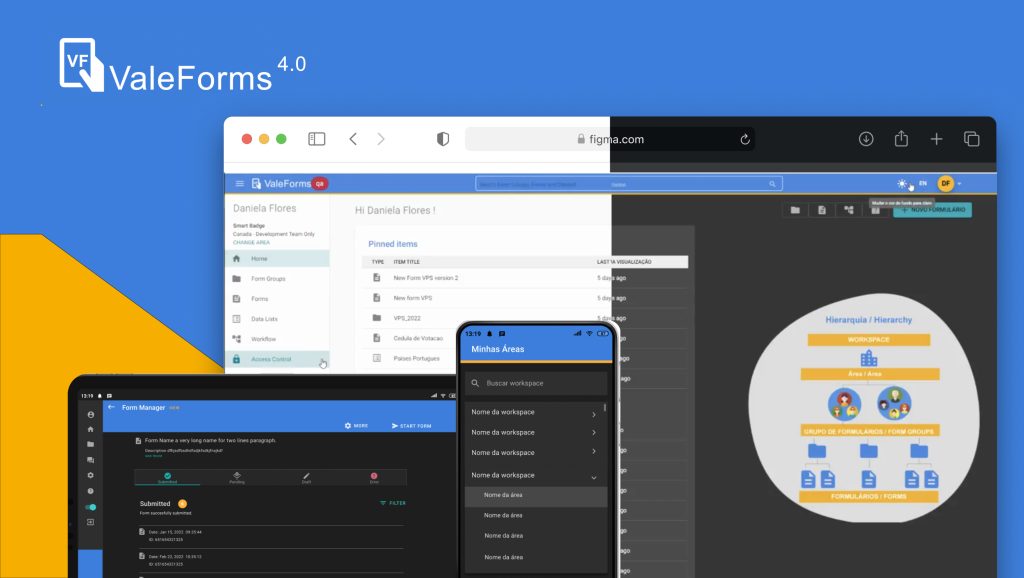Switch to the Draft tab
The height and width of the screenshot is (578, 1024).
[306, 477]
